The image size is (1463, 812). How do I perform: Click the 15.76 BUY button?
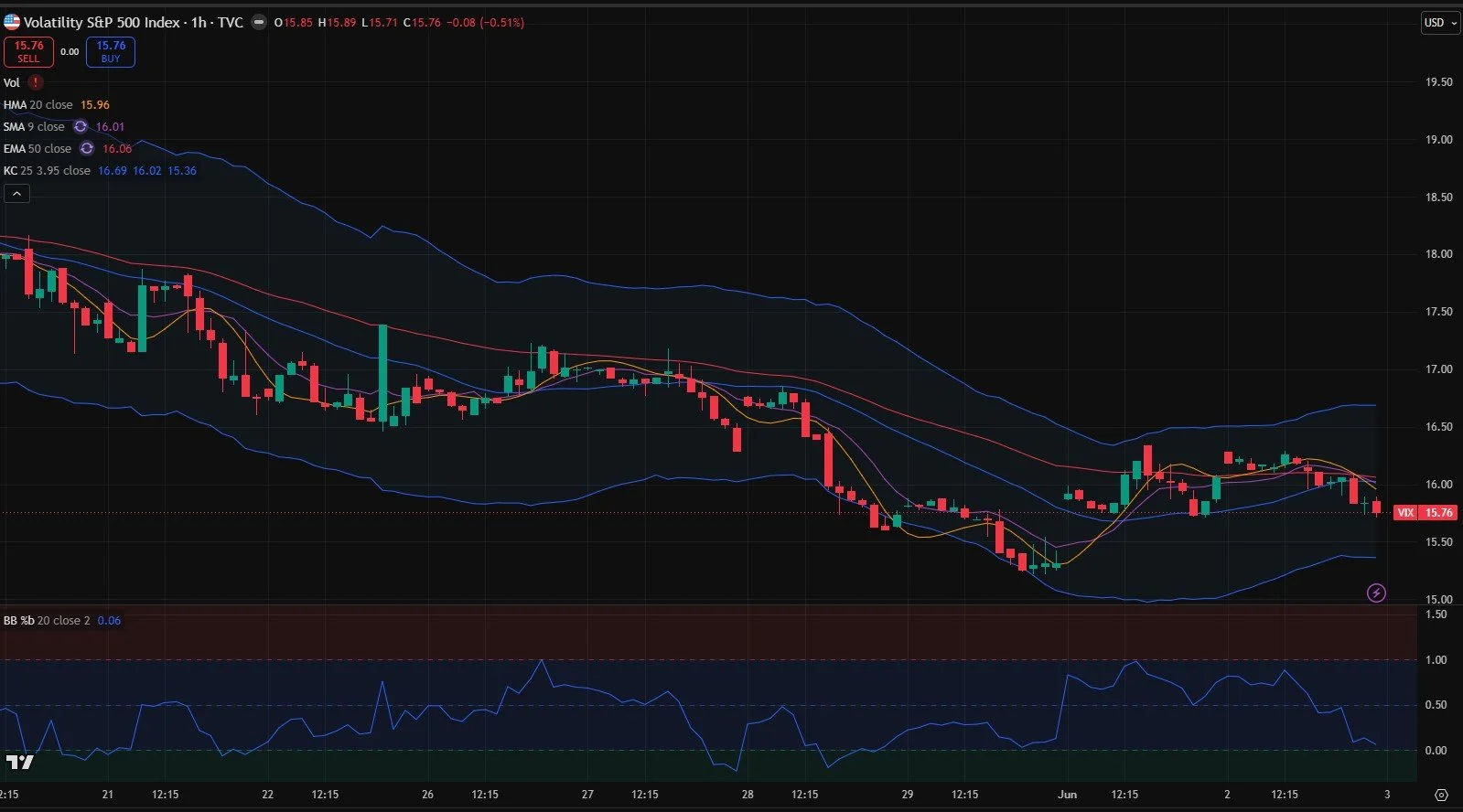(111, 52)
